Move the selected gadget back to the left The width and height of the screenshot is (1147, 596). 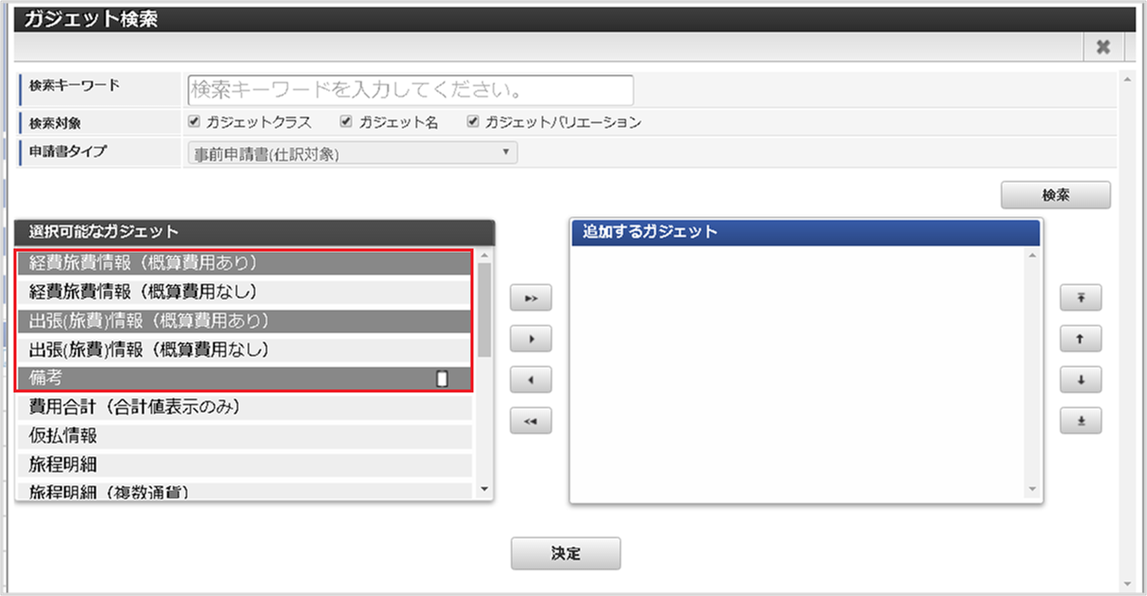tap(530, 379)
